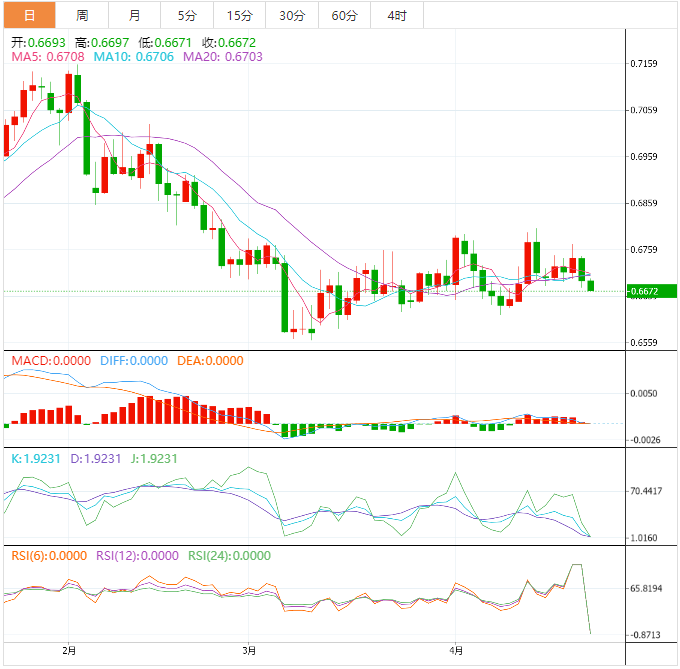Show the 30分 interval chart
Screen dimensions: 680x669
292,15
